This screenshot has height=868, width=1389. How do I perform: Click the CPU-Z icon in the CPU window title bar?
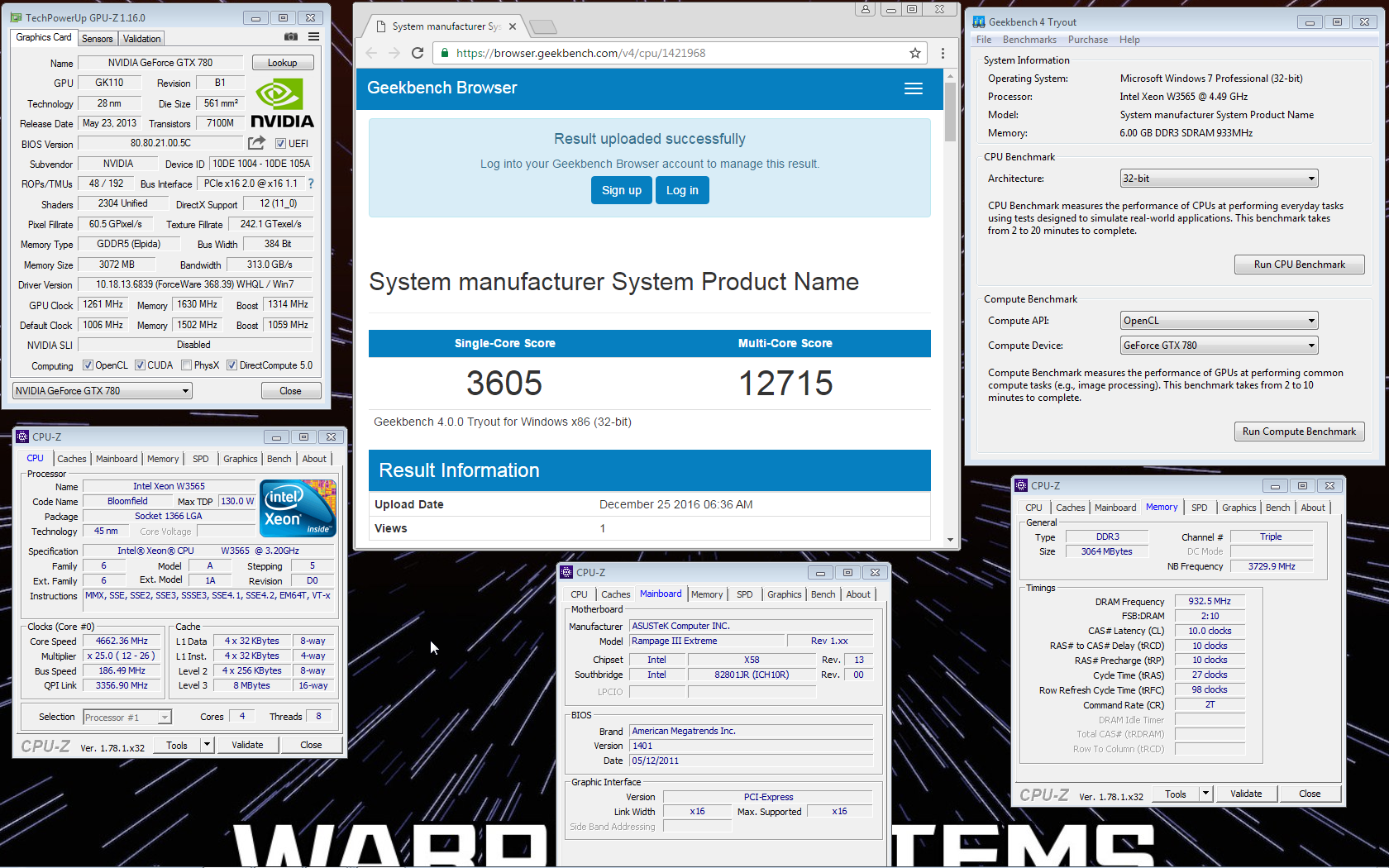click(22, 436)
